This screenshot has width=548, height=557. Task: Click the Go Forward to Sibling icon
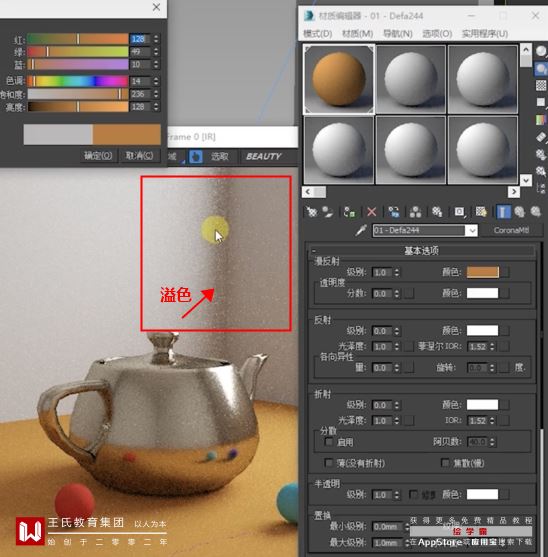click(536, 212)
